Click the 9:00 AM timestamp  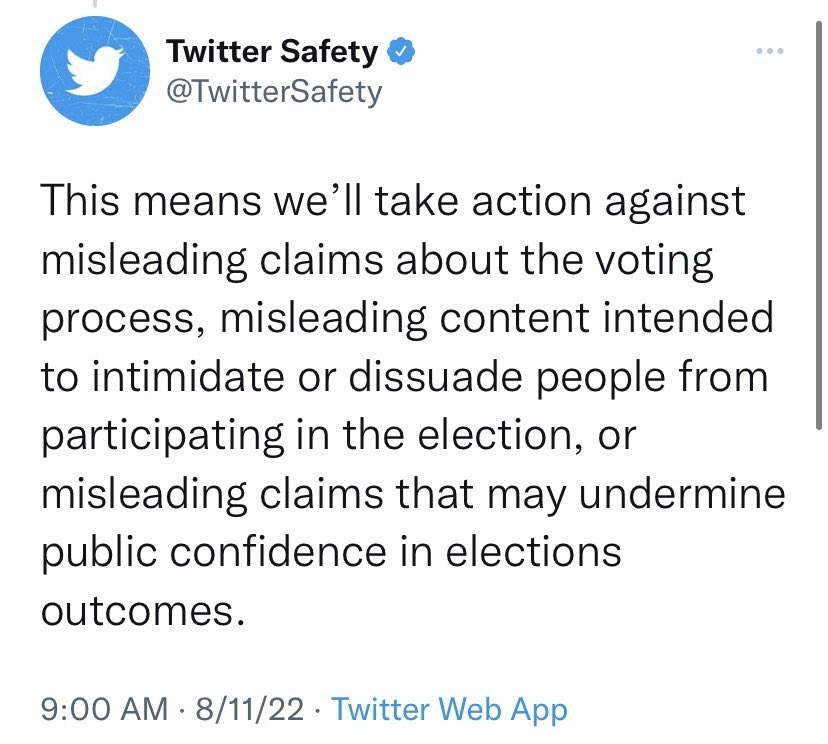tap(103, 711)
